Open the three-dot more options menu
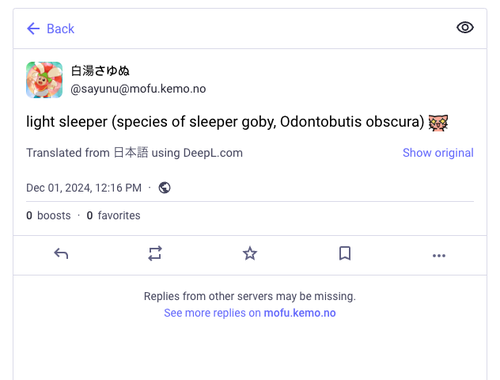The width and height of the screenshot is (500, 380). pos(439,256)
